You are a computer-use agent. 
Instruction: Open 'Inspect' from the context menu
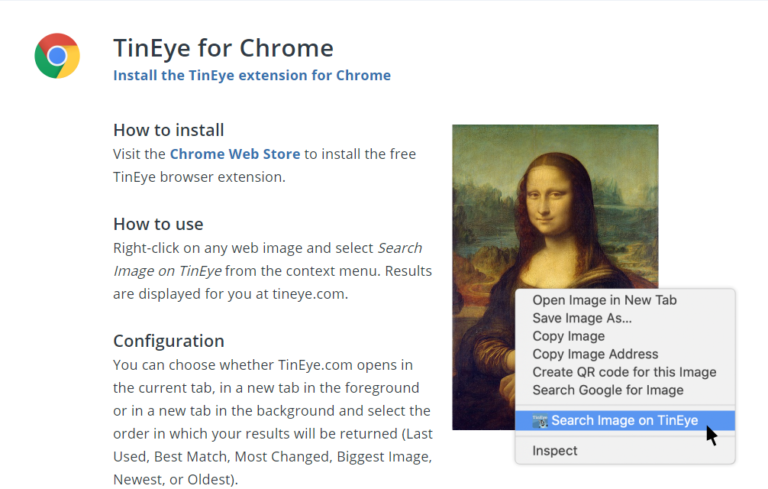tap(555, 451)
